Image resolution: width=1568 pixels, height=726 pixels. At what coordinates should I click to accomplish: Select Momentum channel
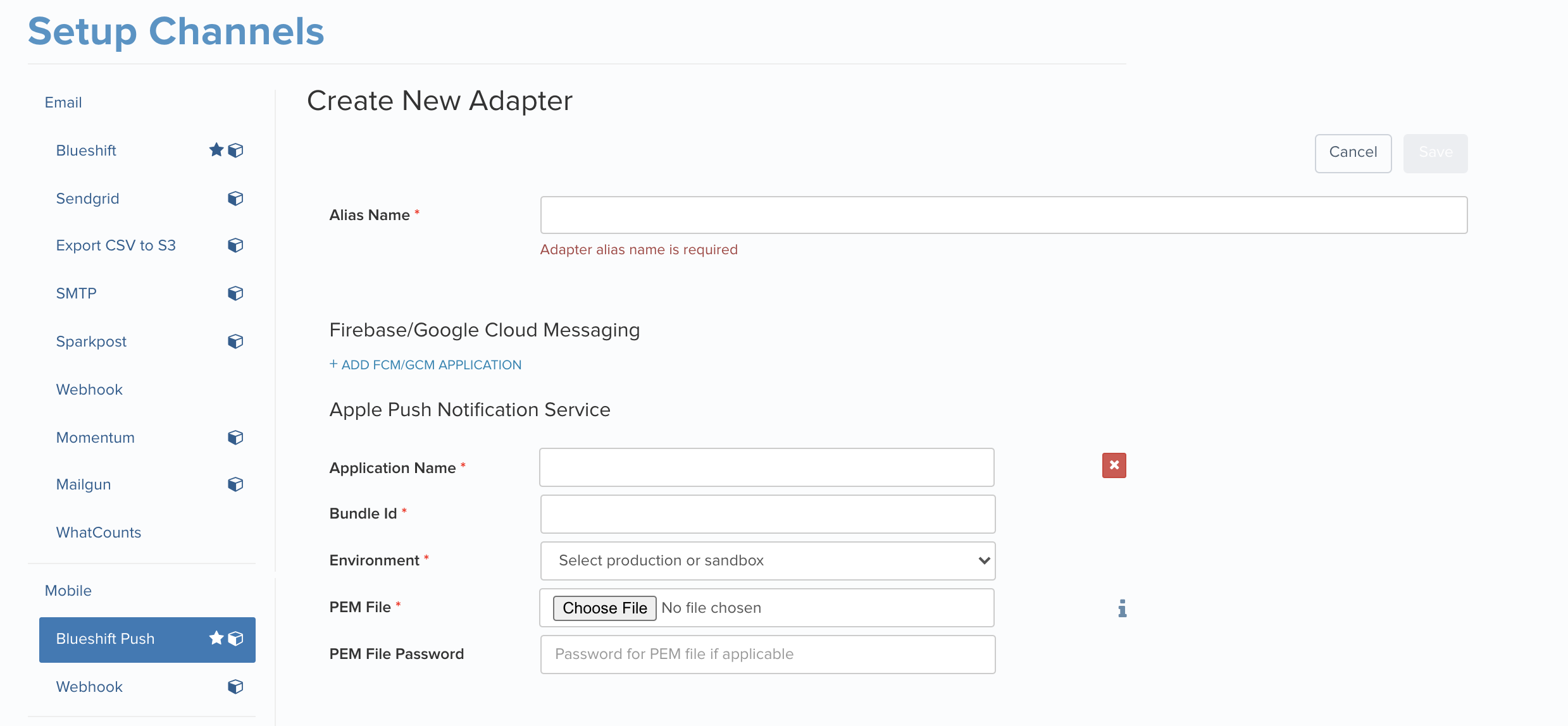[95, 438]
